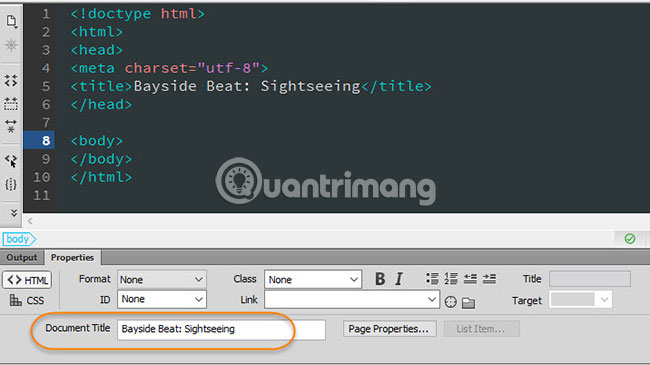Expand all code with the asterisk arrows icon
This screenshot has height=365, width=650.
11,126
